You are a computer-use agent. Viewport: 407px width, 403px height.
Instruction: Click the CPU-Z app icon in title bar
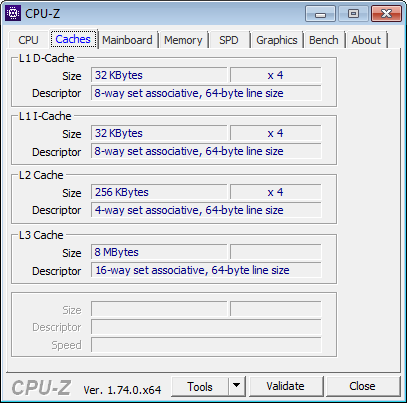13,13
